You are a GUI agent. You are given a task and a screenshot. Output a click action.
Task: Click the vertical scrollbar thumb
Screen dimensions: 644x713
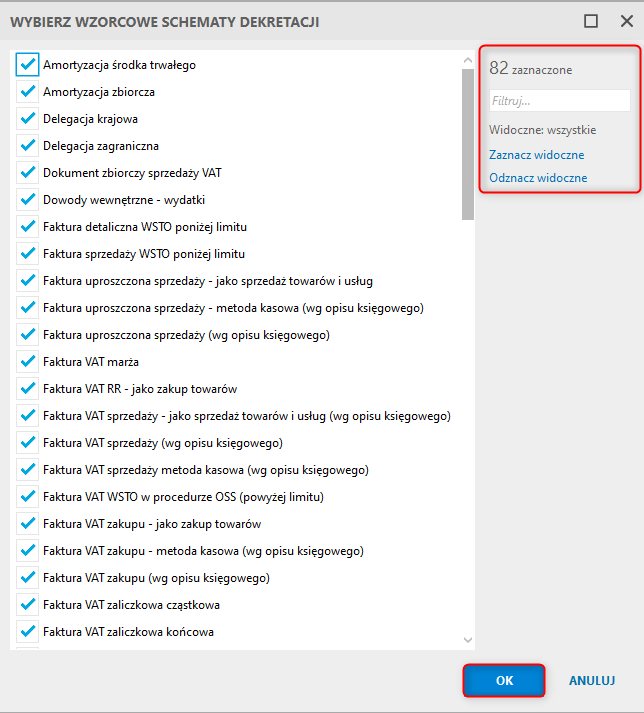(468, 144)
